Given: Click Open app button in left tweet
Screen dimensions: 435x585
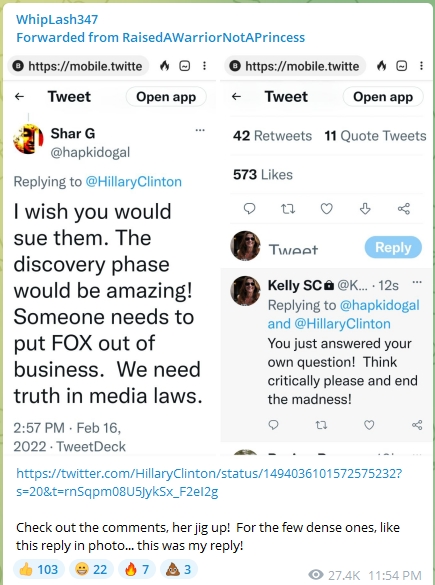Looking at the screenshot, I should point(166,97).
